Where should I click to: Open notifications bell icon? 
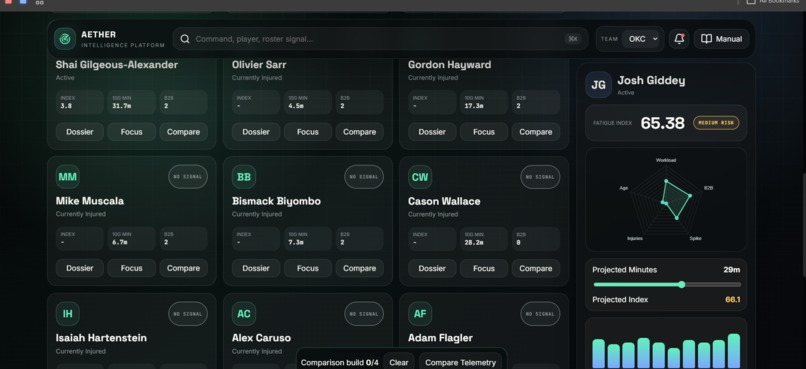point(679,39)
